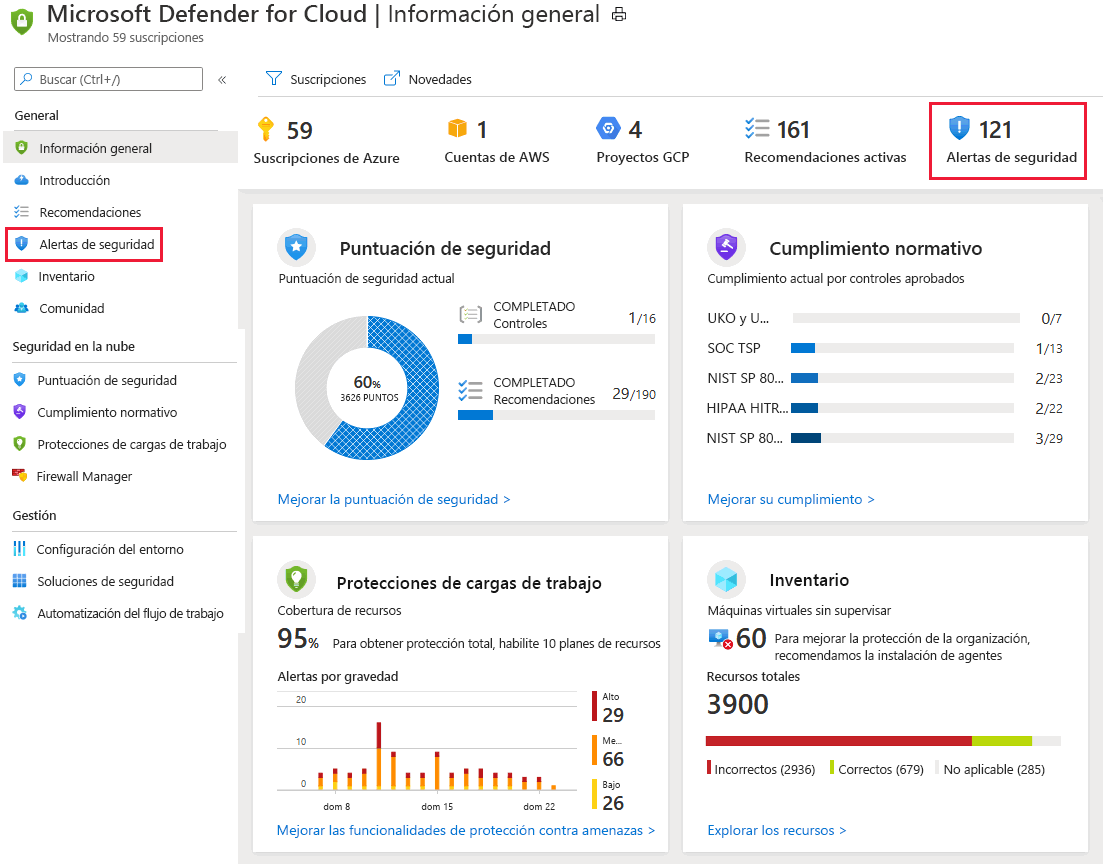
Task: Click the 121 Alertas de seguridad tile
Action: 1008,141
